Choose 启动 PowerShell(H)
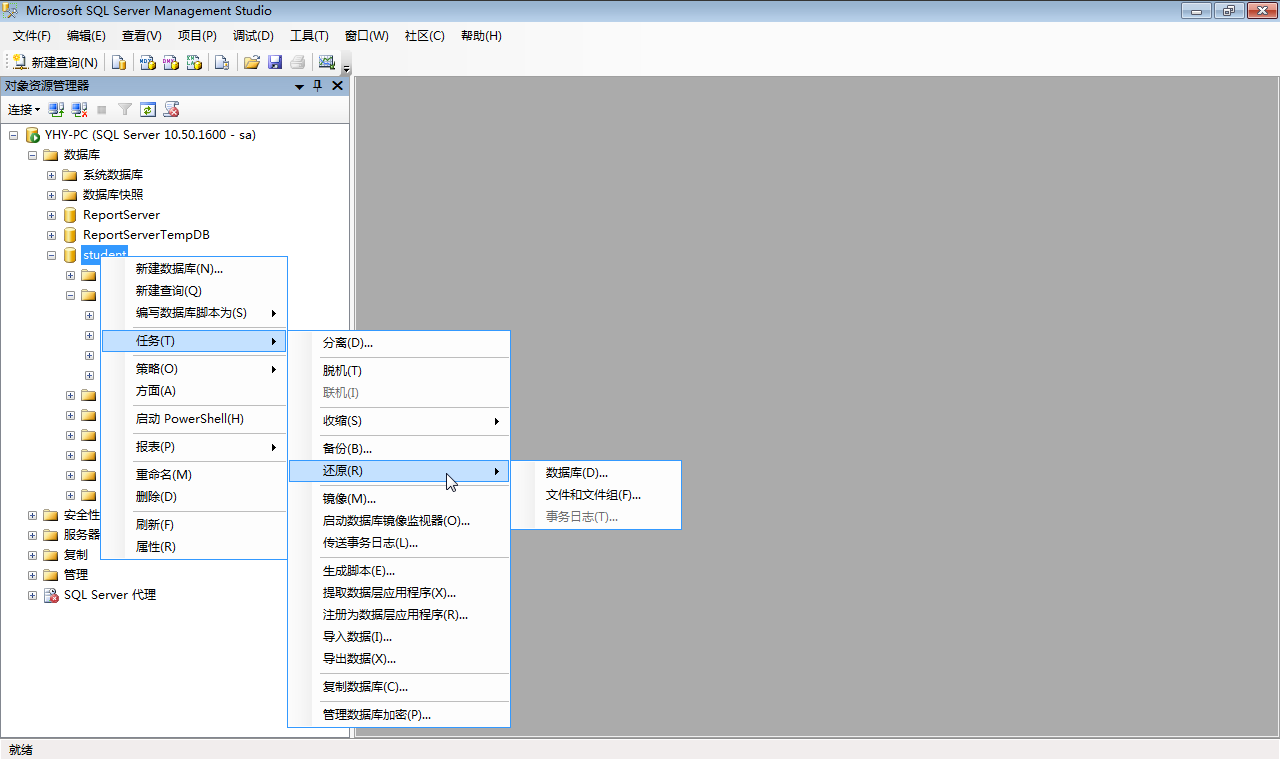 pos(195,418)
